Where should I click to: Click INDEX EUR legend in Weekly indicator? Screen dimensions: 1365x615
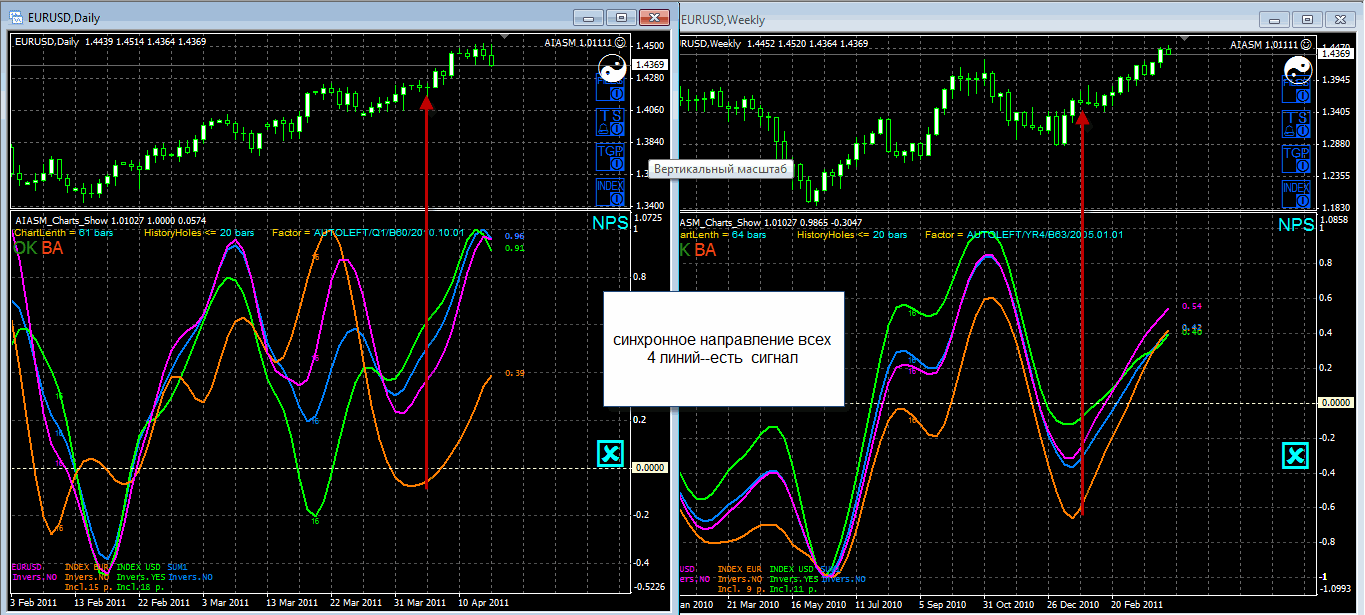coord(738,569)
